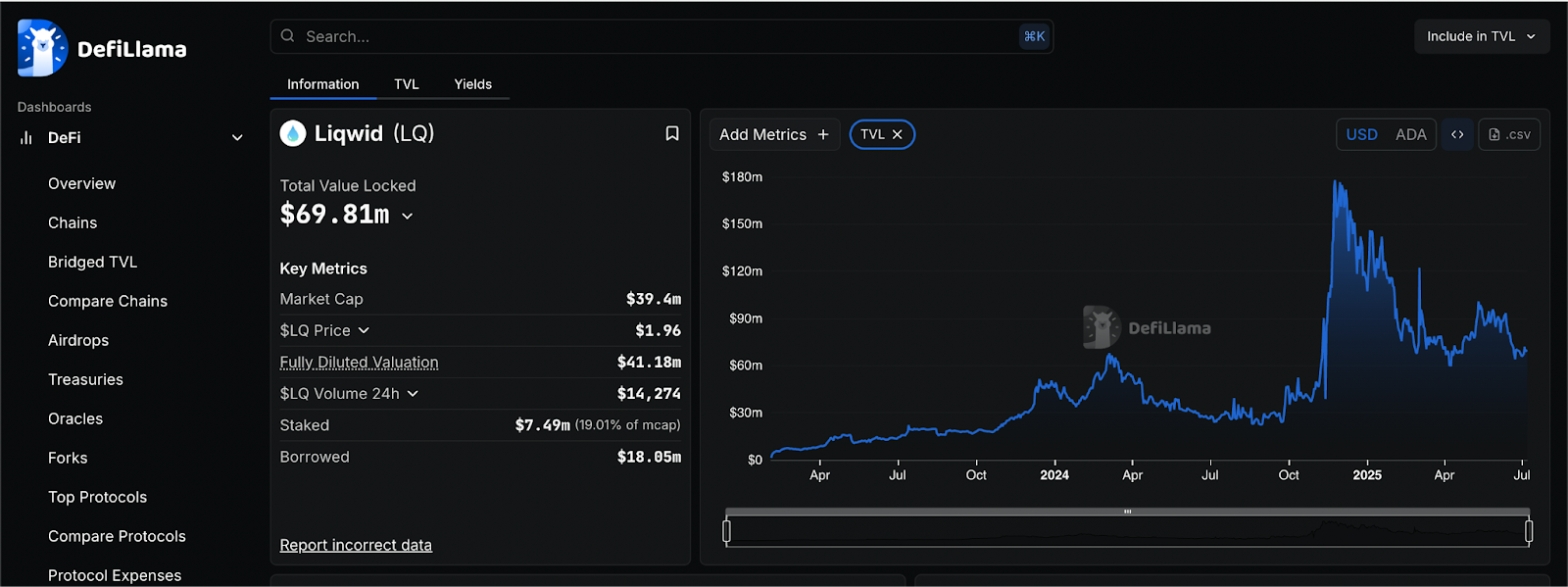The width and height of the screenshot is (1568, 587).
Task: Click the Borrowed value $18.05m
Action: coord(649,457)
